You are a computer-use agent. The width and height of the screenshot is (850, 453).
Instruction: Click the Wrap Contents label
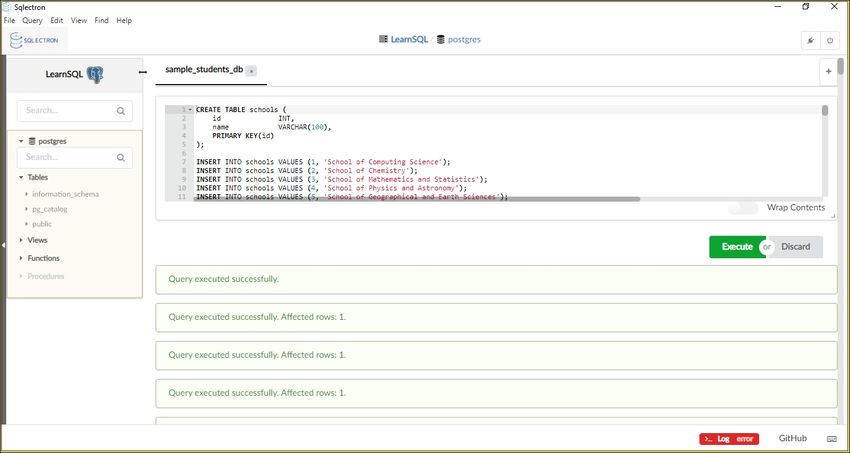tap(796, 208)
